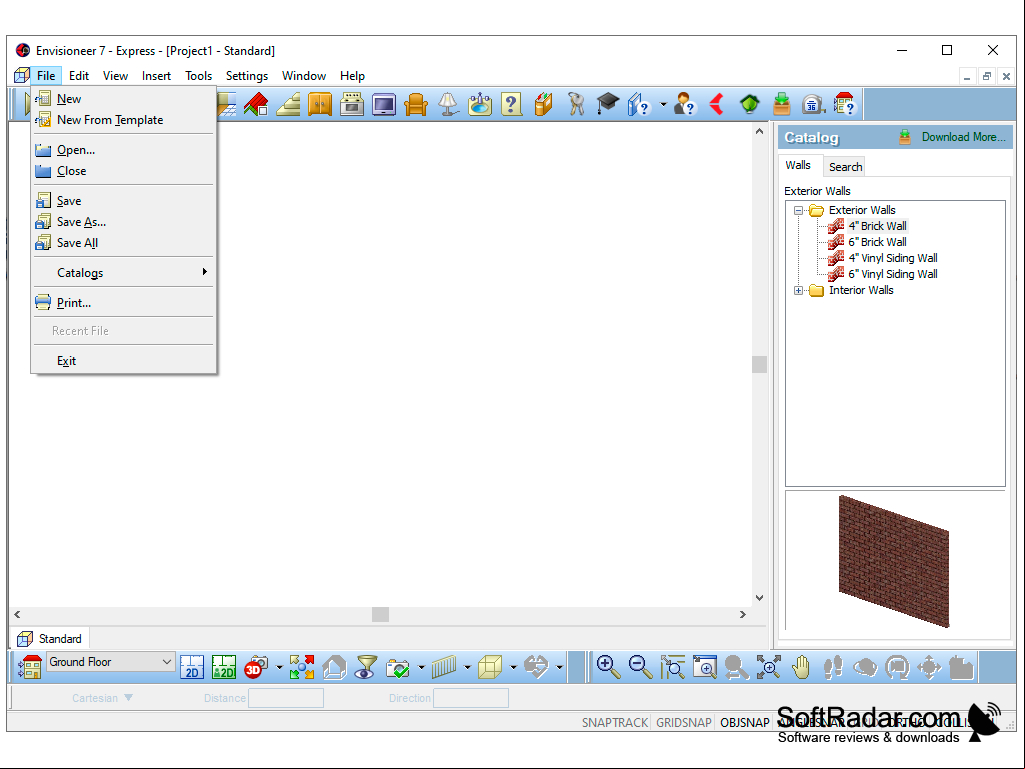This screenshot has width=1025, height=769.
Task: Open the folder with pencil icon
Action: [543, 105]
